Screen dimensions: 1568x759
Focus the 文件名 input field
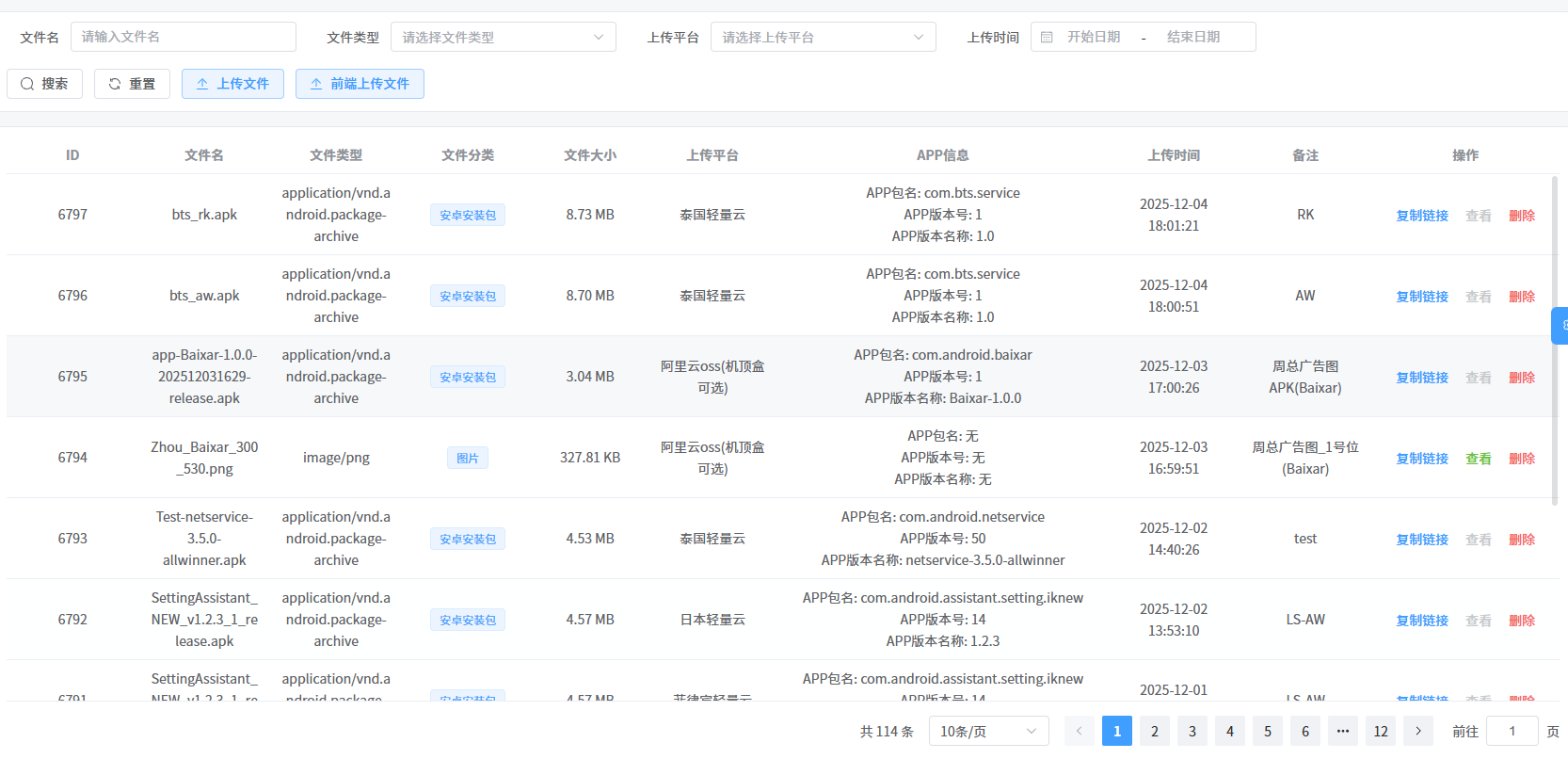pos(184,37)
